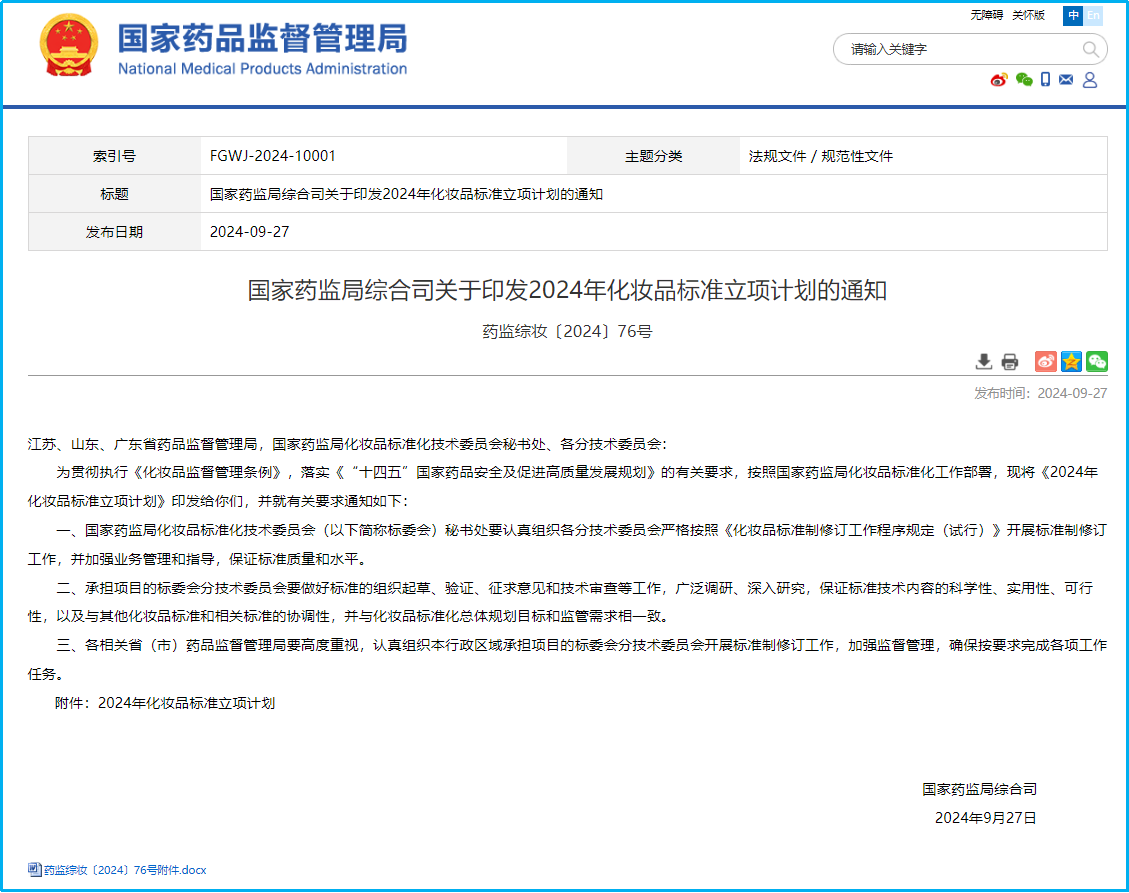
Task: Share to Qzone using star icon
Action: (x=1071, y=362)
